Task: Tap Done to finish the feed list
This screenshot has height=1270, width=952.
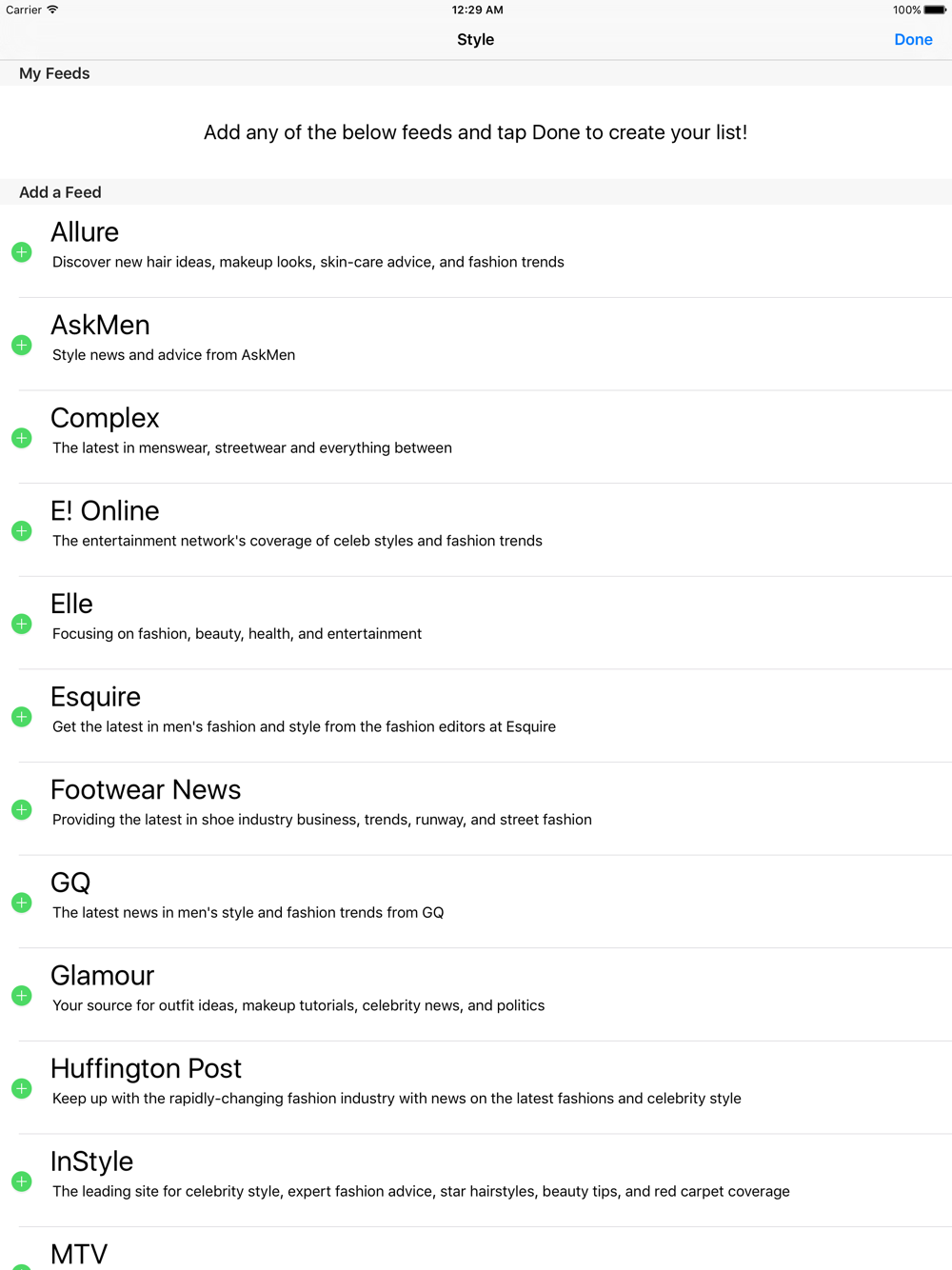Action: click(x=913, y=40)
